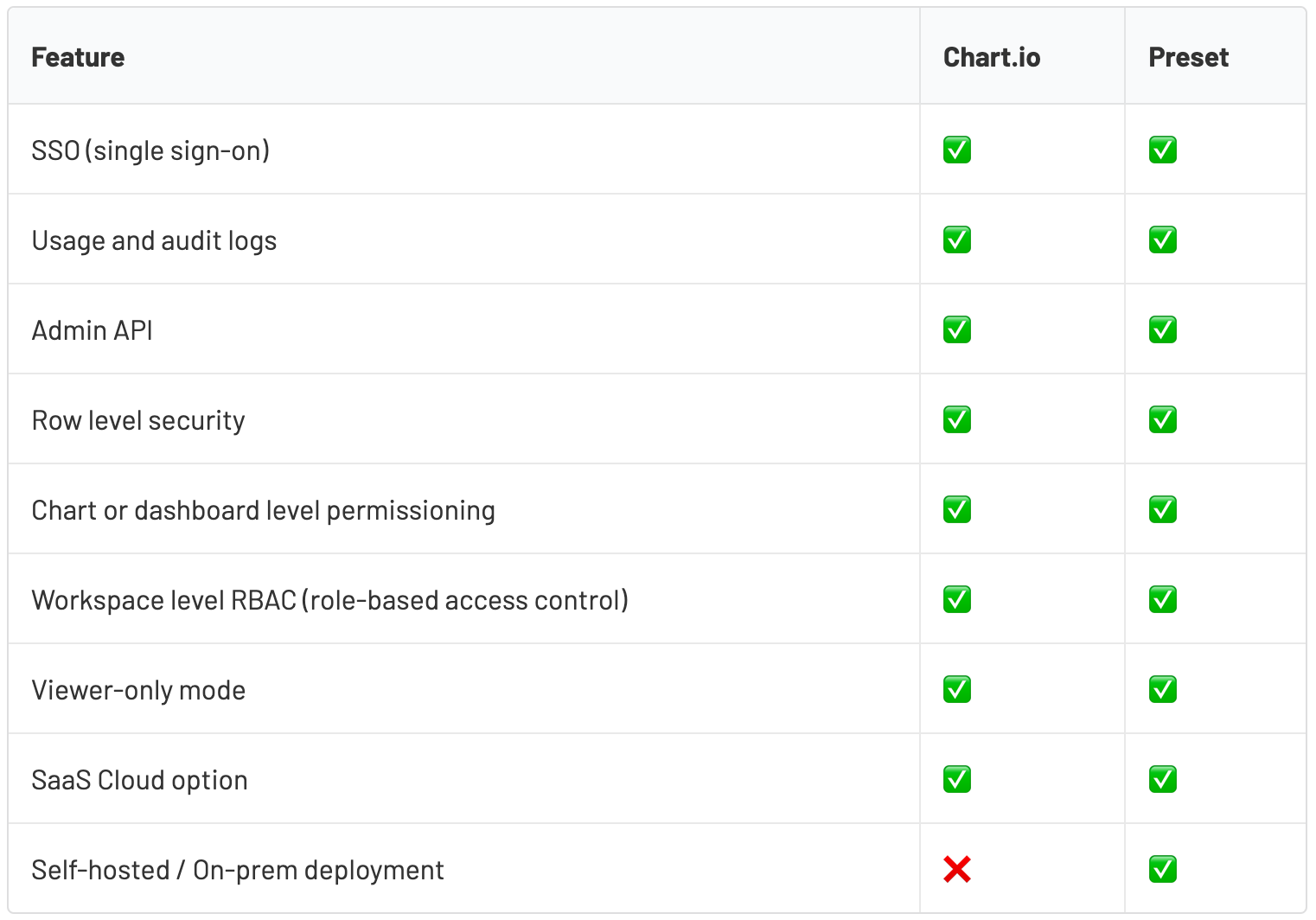1316x920 pixels.
Task: Click Chart.io checkmark for Usage and audit logs
Action: 957,240
